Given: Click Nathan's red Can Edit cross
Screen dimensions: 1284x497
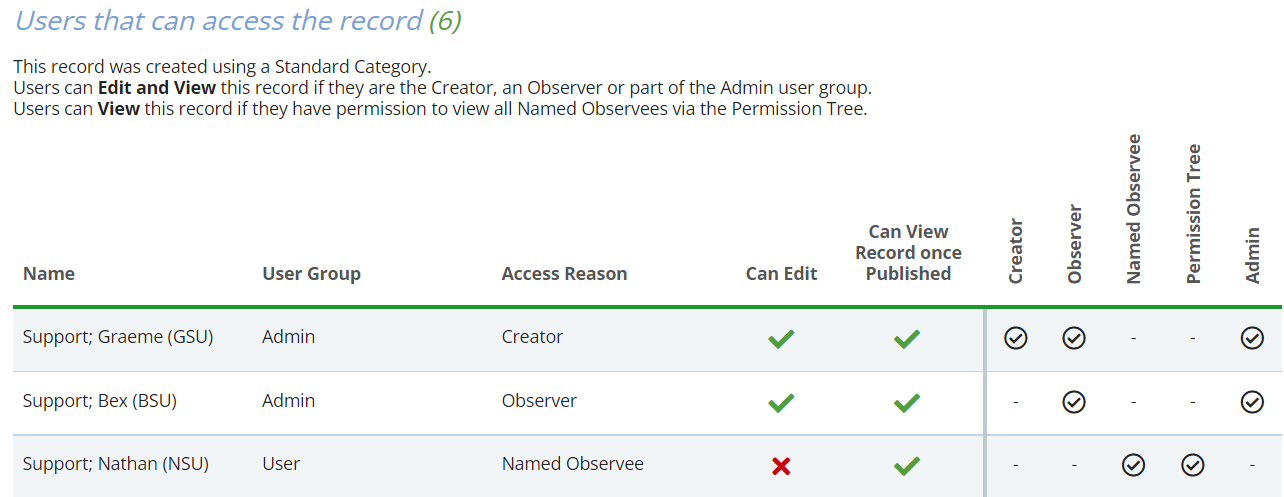Looking at the screenshot, I should [781, 465].
